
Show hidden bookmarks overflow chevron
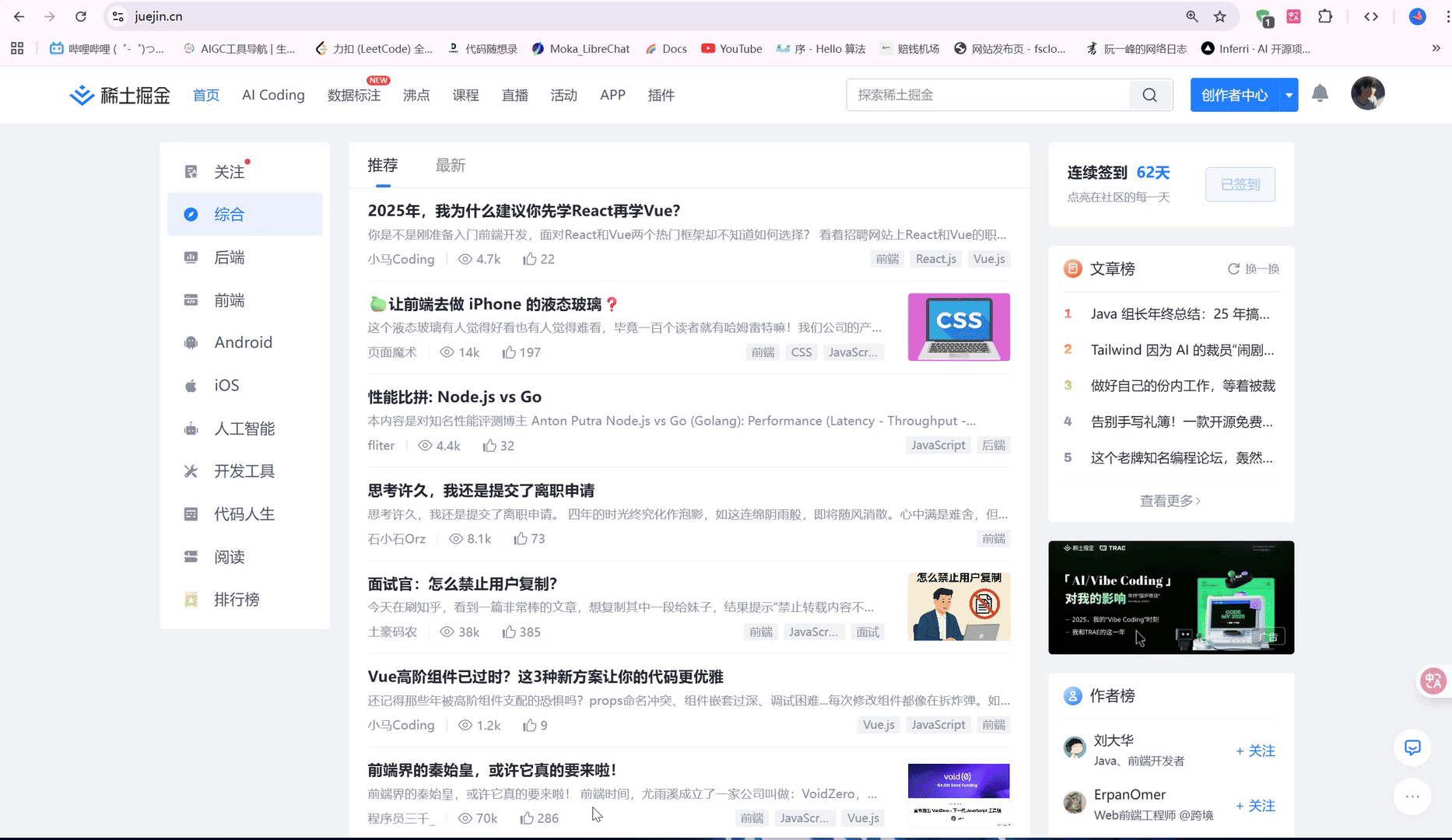[x=1436, y=48]
